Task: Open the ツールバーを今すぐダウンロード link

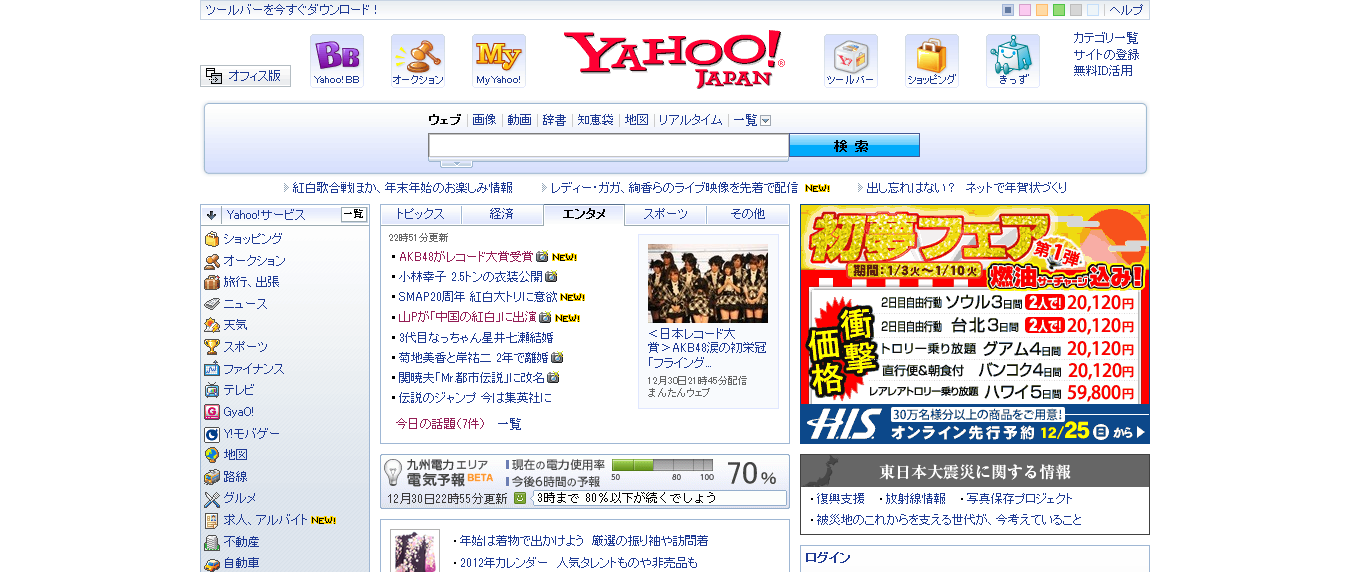Action: click(x=291, y=10)
